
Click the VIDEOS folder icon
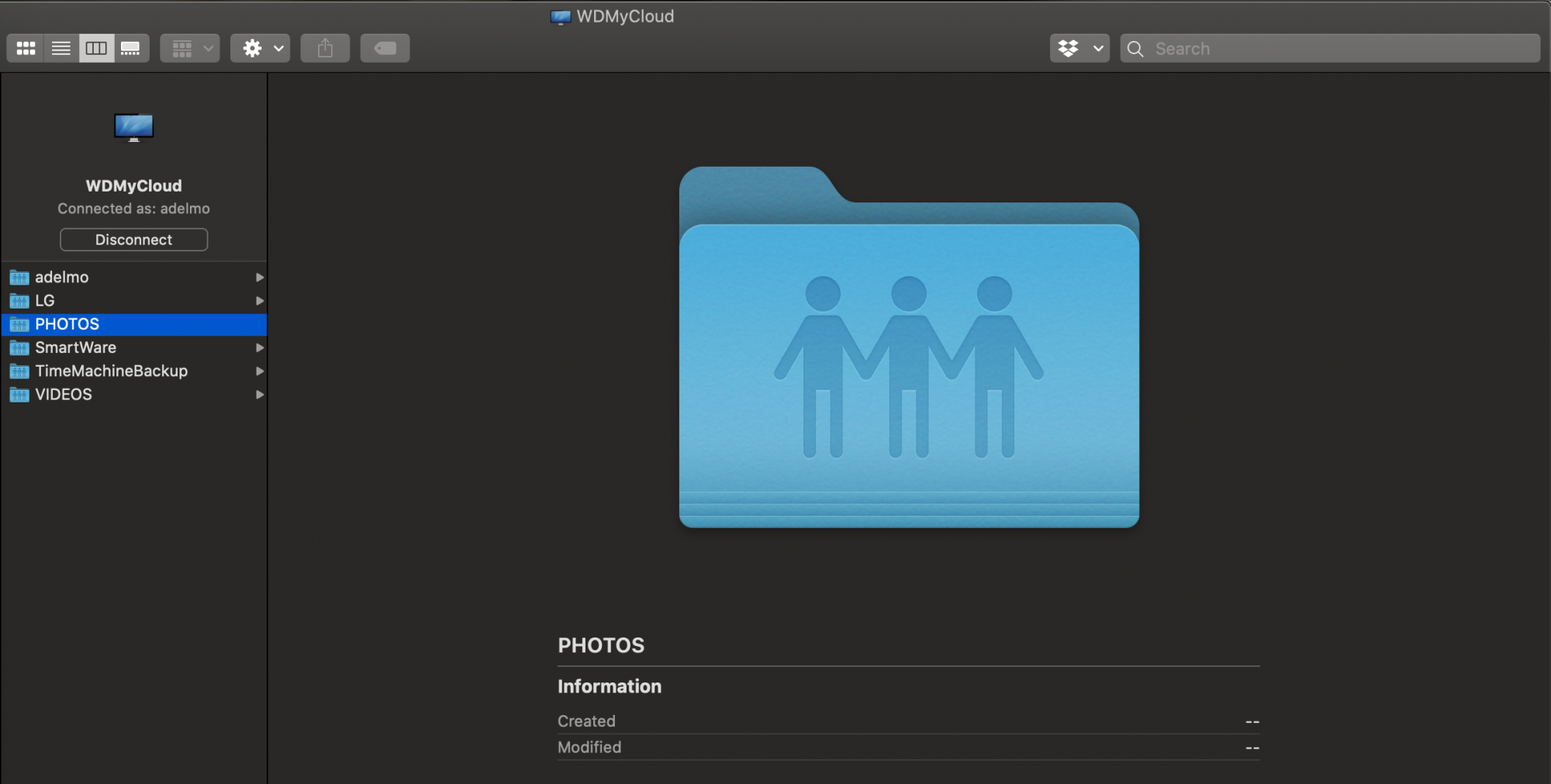click(19, 395)
